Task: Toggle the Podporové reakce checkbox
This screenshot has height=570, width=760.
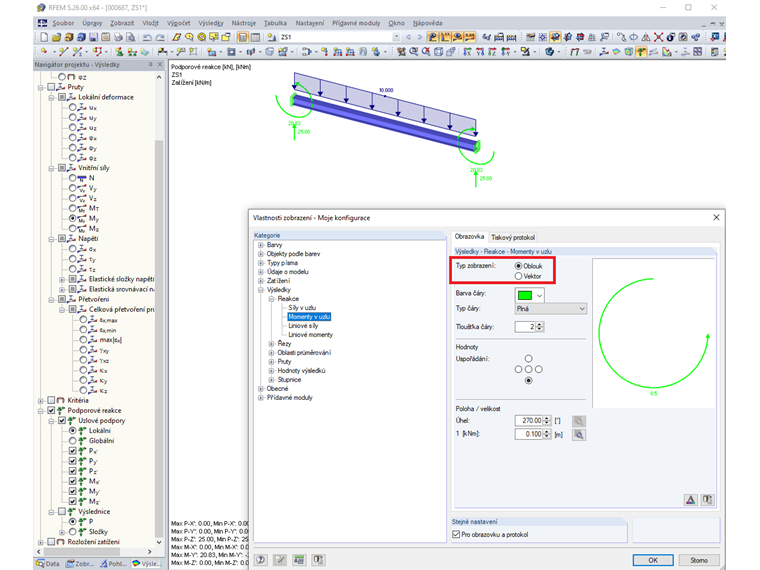Action: click(x=51, y=411)
